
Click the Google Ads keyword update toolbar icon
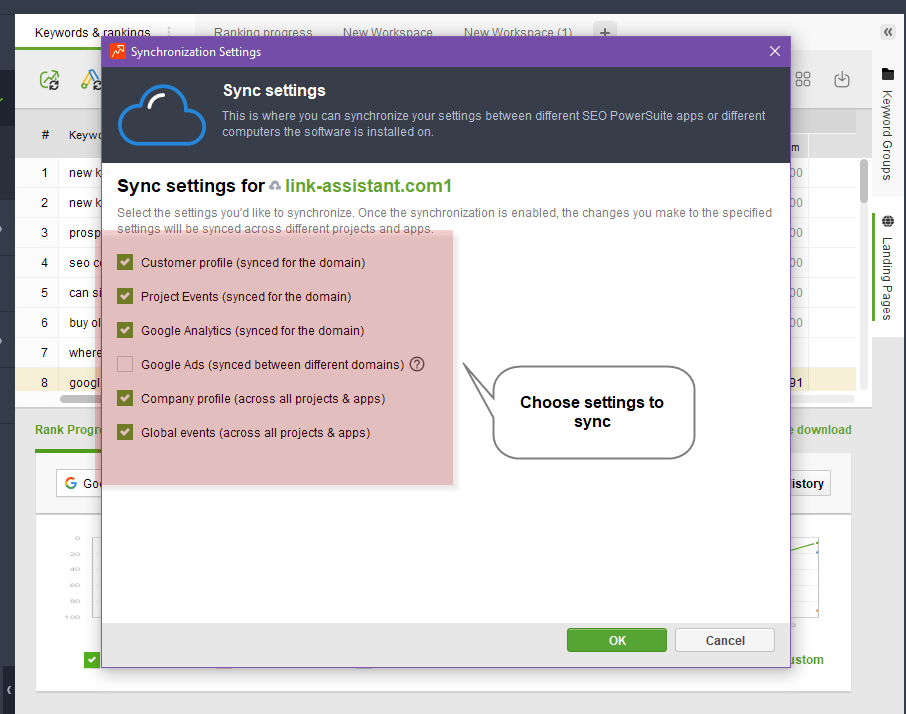(x=91, y=80)
